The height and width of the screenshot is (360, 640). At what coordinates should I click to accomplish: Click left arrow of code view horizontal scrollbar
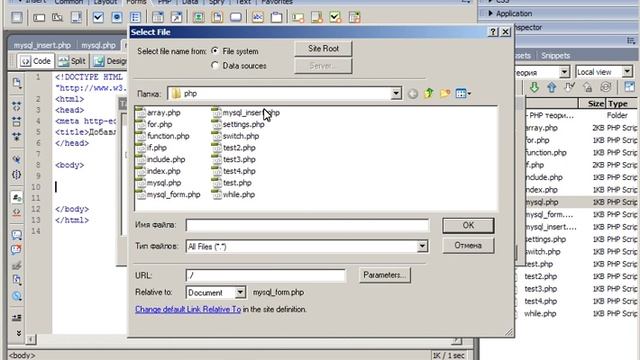[x=31, y=339]
